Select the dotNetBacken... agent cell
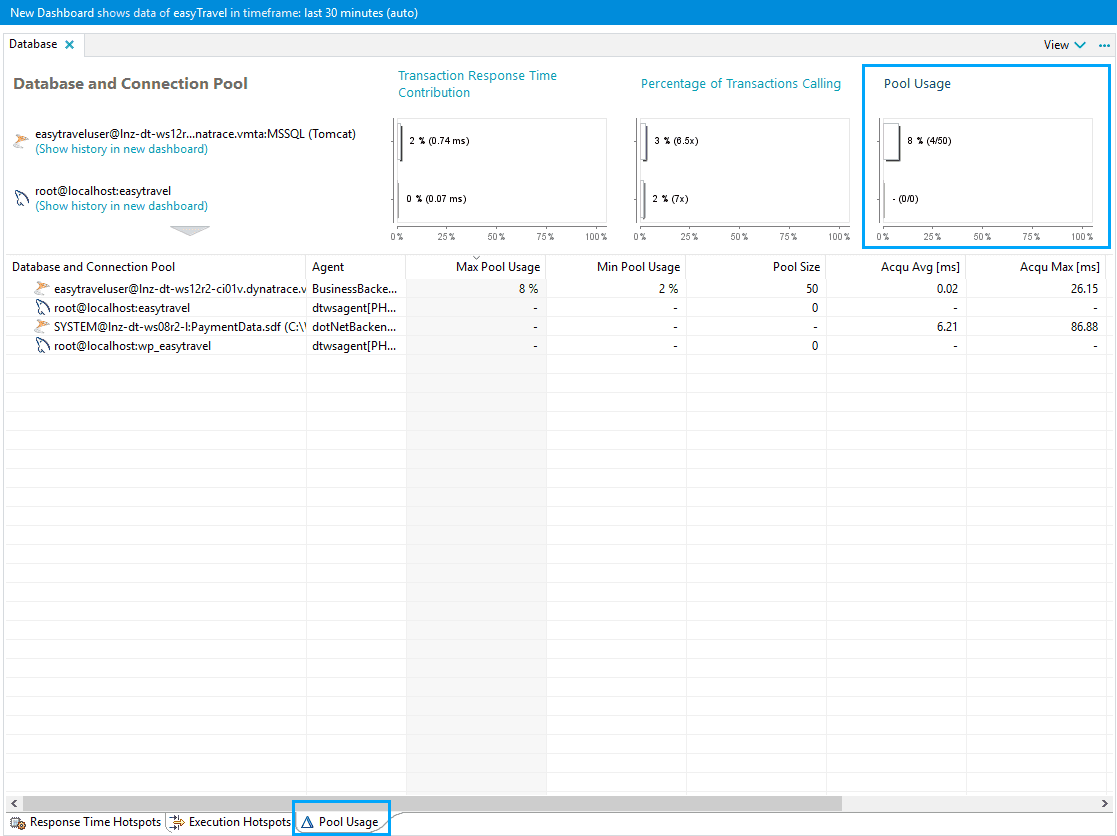1117x836 pixels. [x=355, y=327]
